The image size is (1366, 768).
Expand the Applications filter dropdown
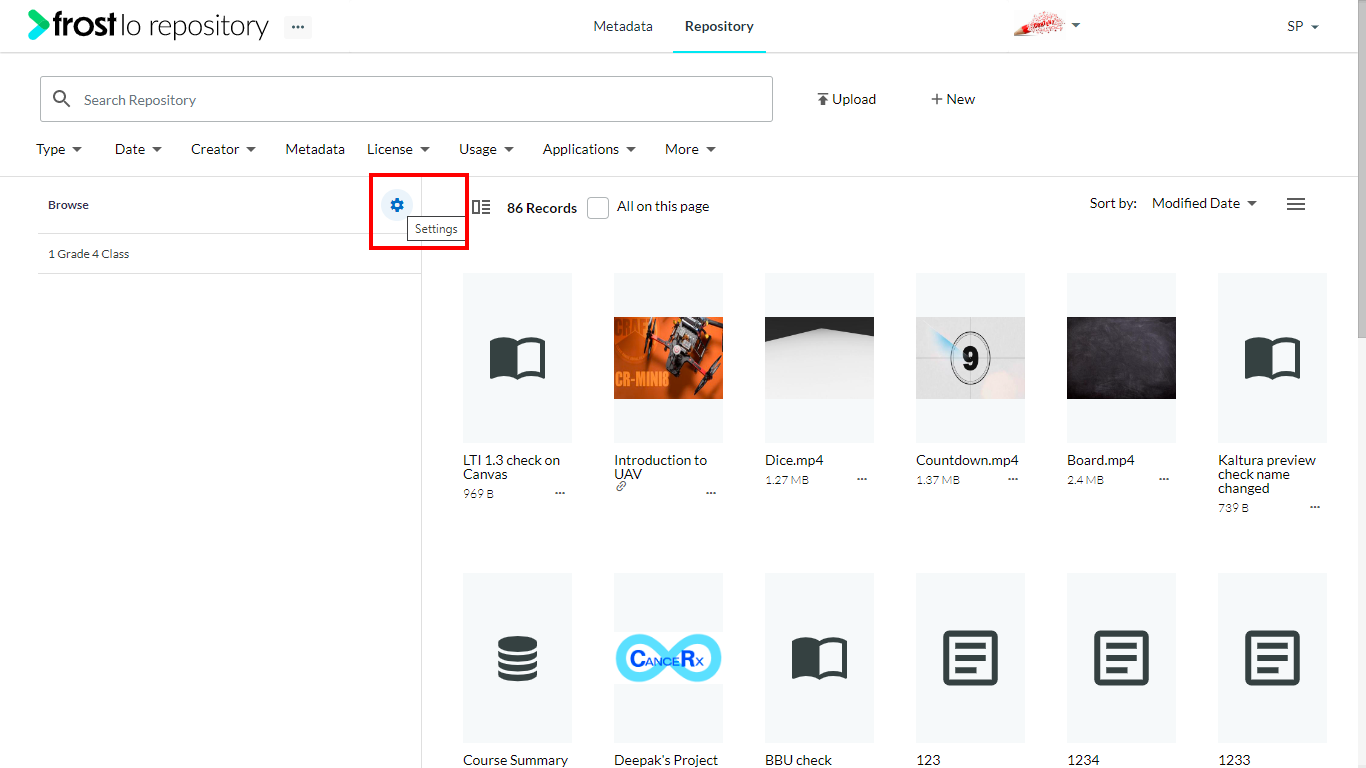589,149
